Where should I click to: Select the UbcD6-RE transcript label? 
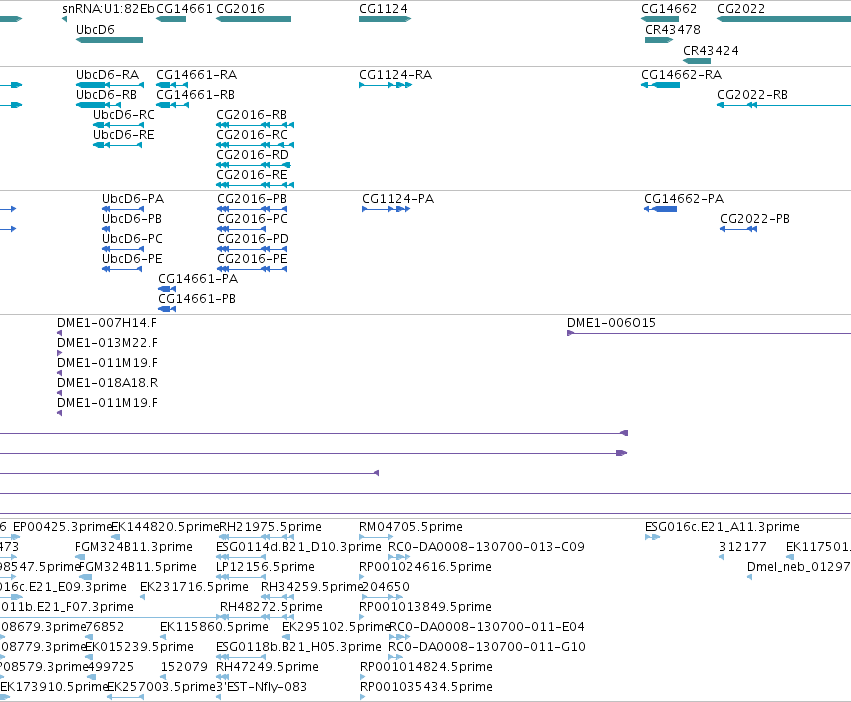tap(124, 135)
